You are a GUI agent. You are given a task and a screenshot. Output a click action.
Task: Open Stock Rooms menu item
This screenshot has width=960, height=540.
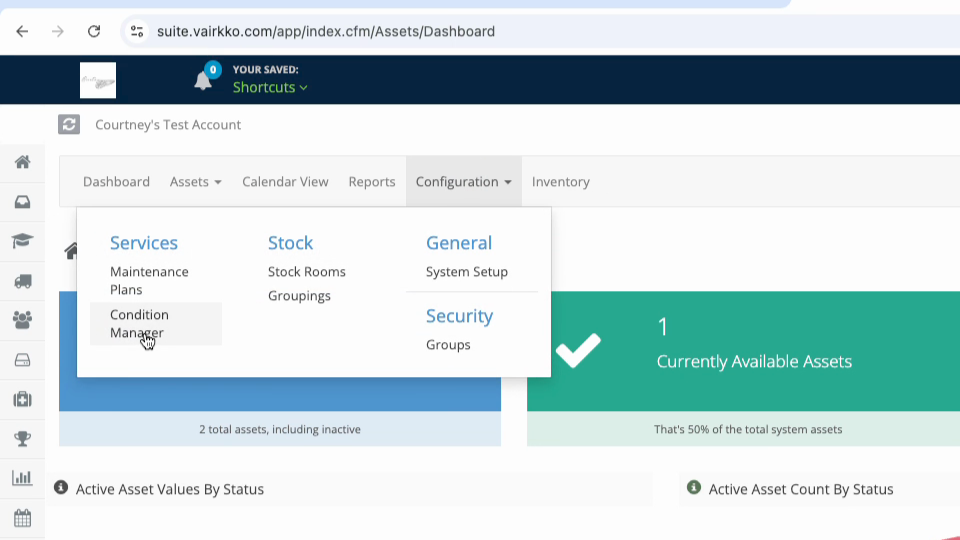(307, 271)
